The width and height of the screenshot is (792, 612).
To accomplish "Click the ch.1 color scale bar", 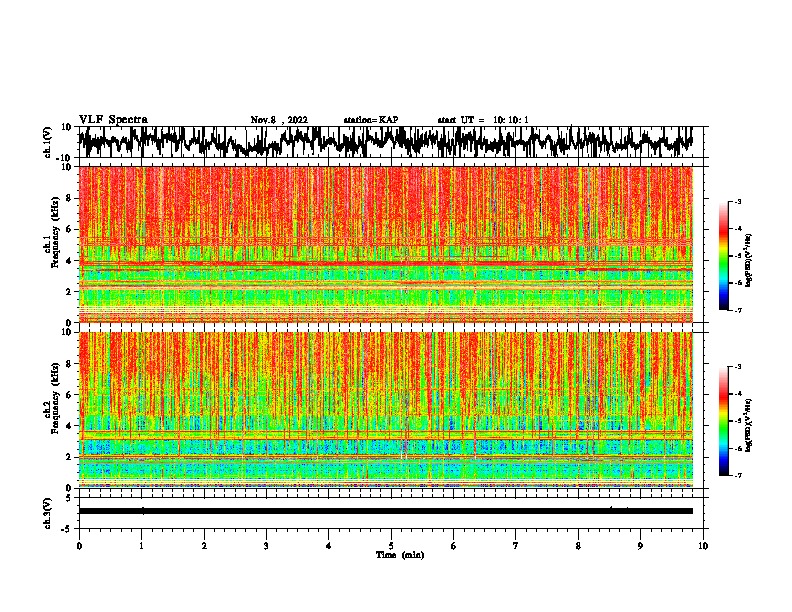I will [x=723, y=256].
